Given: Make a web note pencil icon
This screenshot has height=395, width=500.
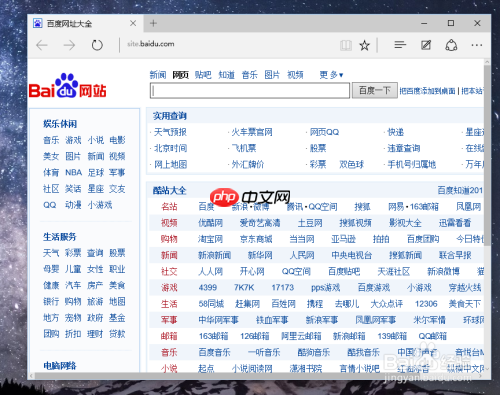Looking at the screenshot, I should click(426, 45).
